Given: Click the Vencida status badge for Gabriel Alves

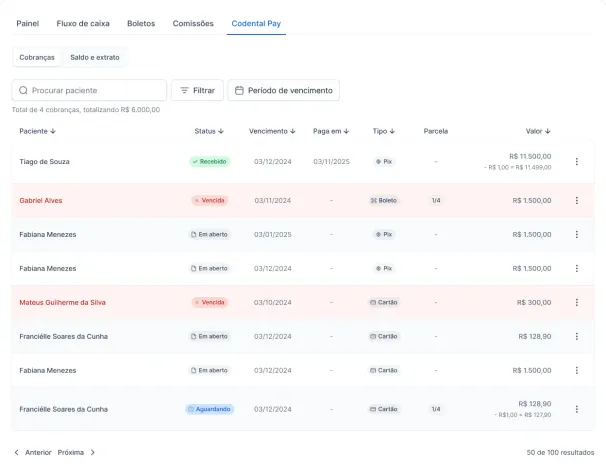Looking at the screenshot, I should coord(209,200).
